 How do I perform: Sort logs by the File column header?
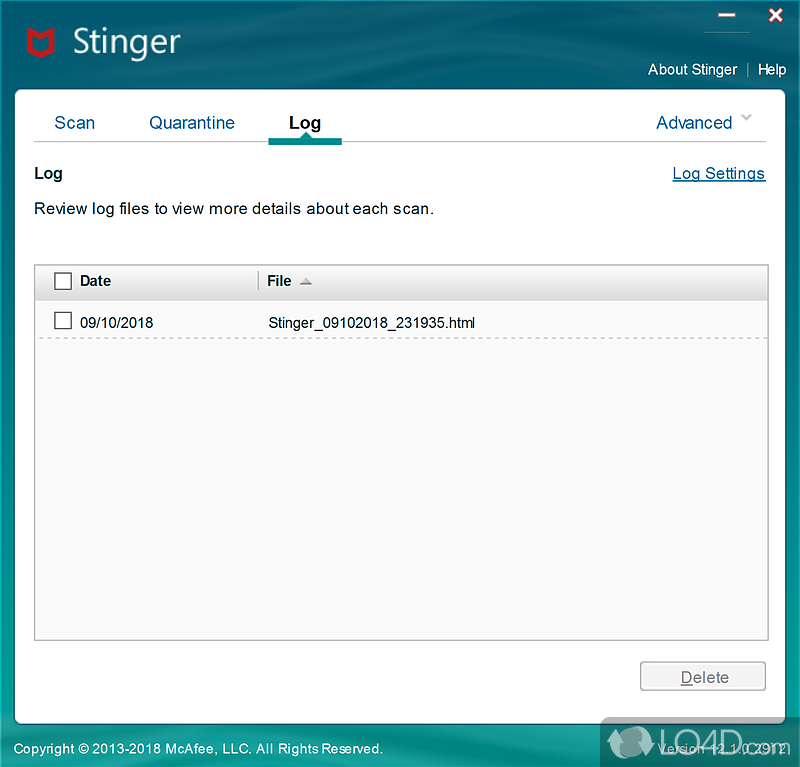279,281
